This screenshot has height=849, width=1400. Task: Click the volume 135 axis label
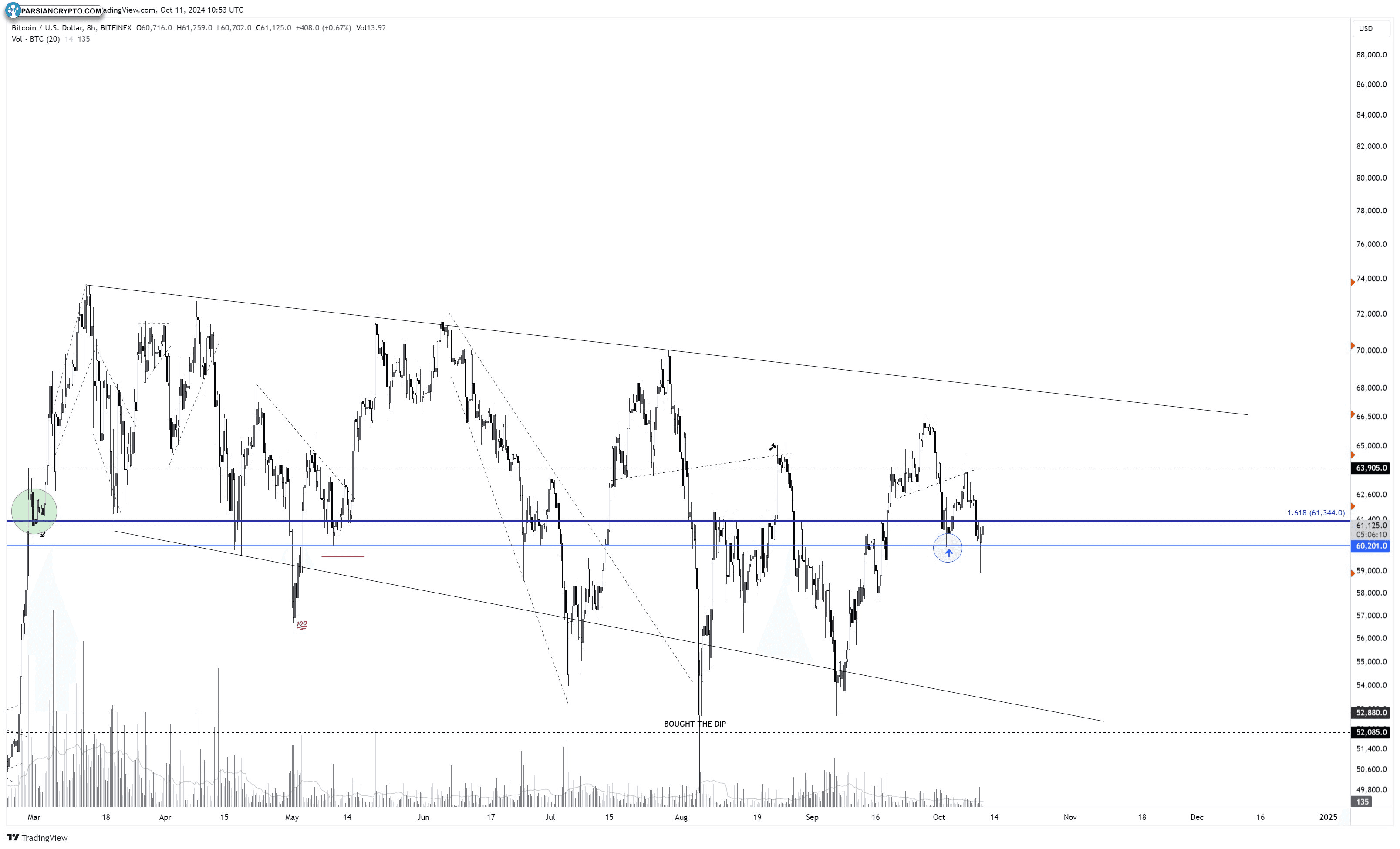coord(1363,801)
